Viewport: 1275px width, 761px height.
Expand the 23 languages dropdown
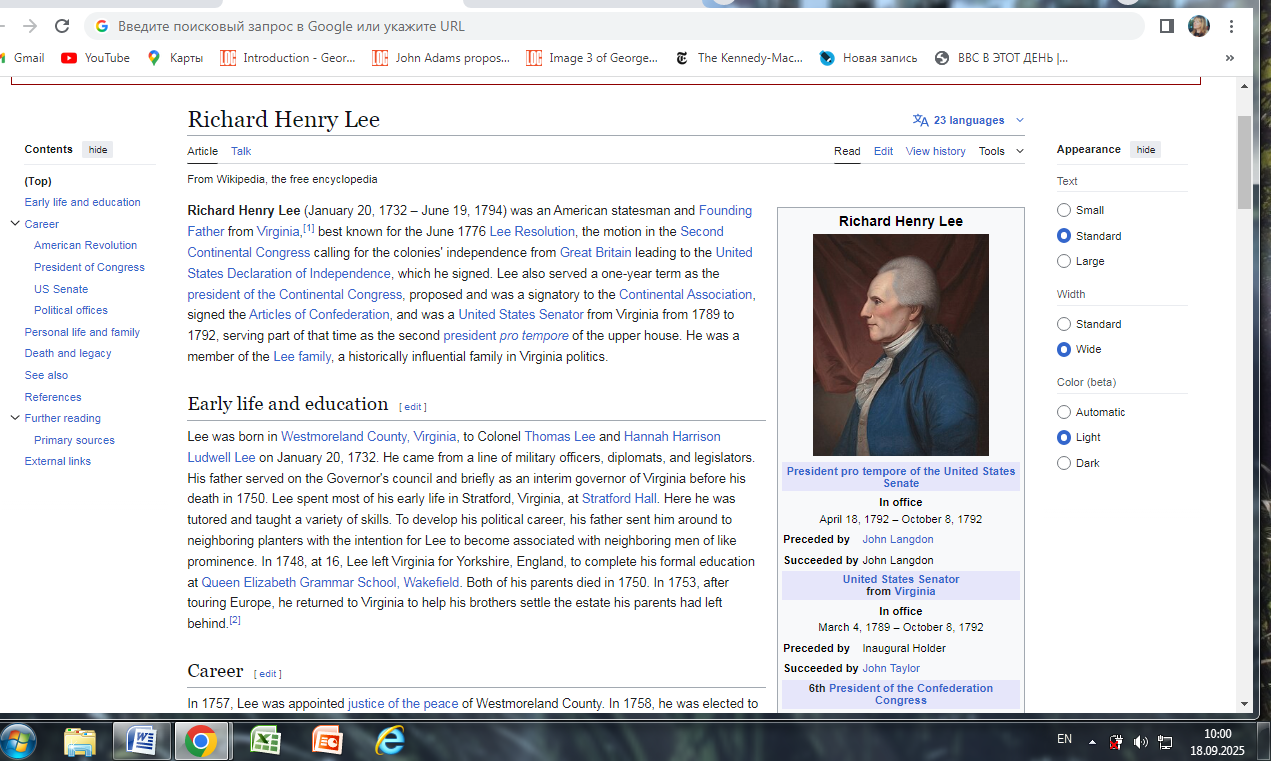coord(968,120)
